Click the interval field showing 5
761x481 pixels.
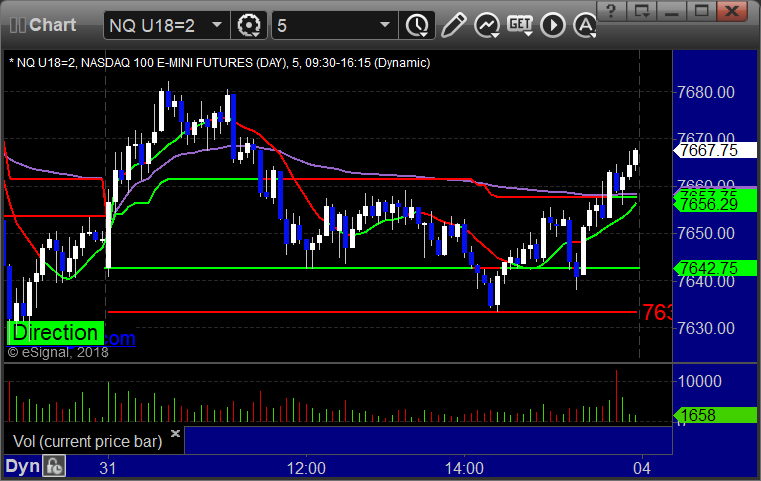(x=335, y=25)
